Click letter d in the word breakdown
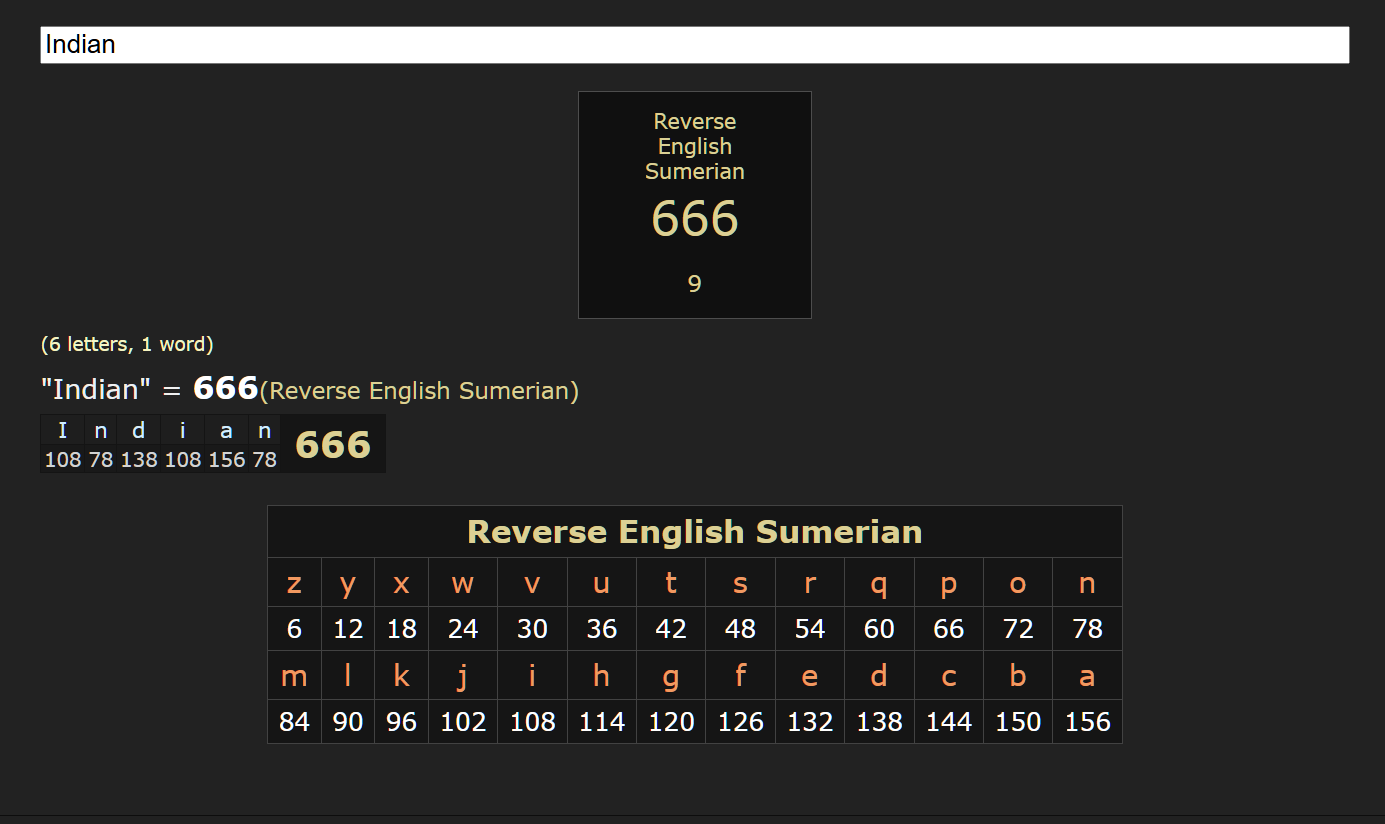The image size is (1385, 824). click(139, 431)
